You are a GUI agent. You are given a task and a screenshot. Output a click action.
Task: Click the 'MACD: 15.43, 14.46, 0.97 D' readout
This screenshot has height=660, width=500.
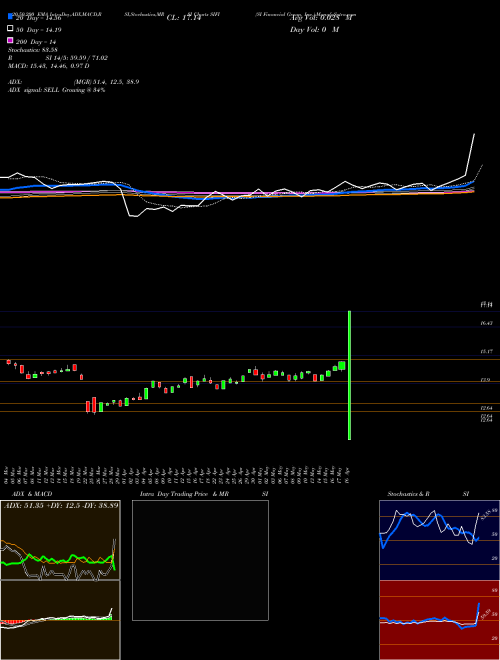(48, 66)
